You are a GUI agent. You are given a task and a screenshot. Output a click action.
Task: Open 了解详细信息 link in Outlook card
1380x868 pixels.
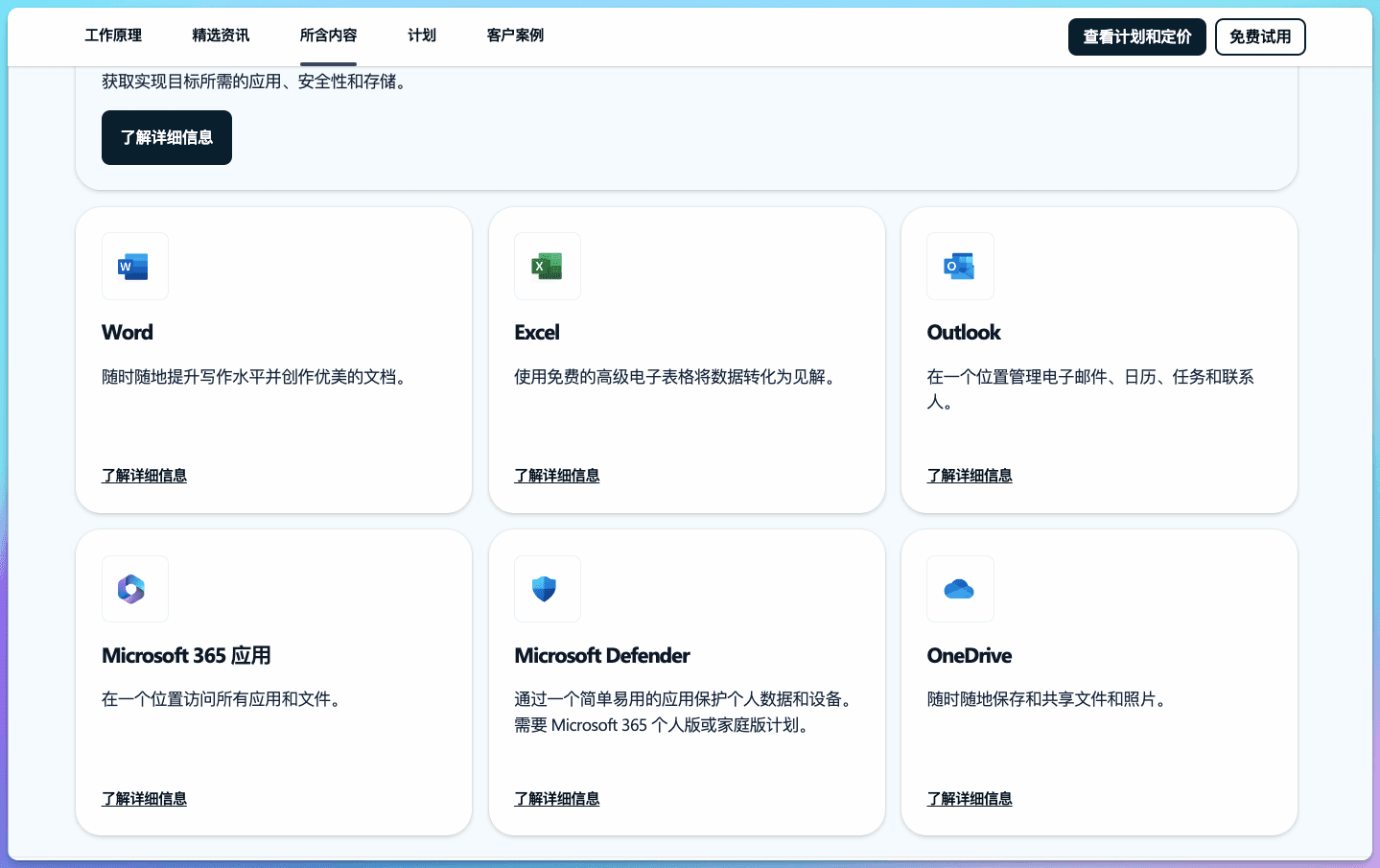(x=970, y=476)
